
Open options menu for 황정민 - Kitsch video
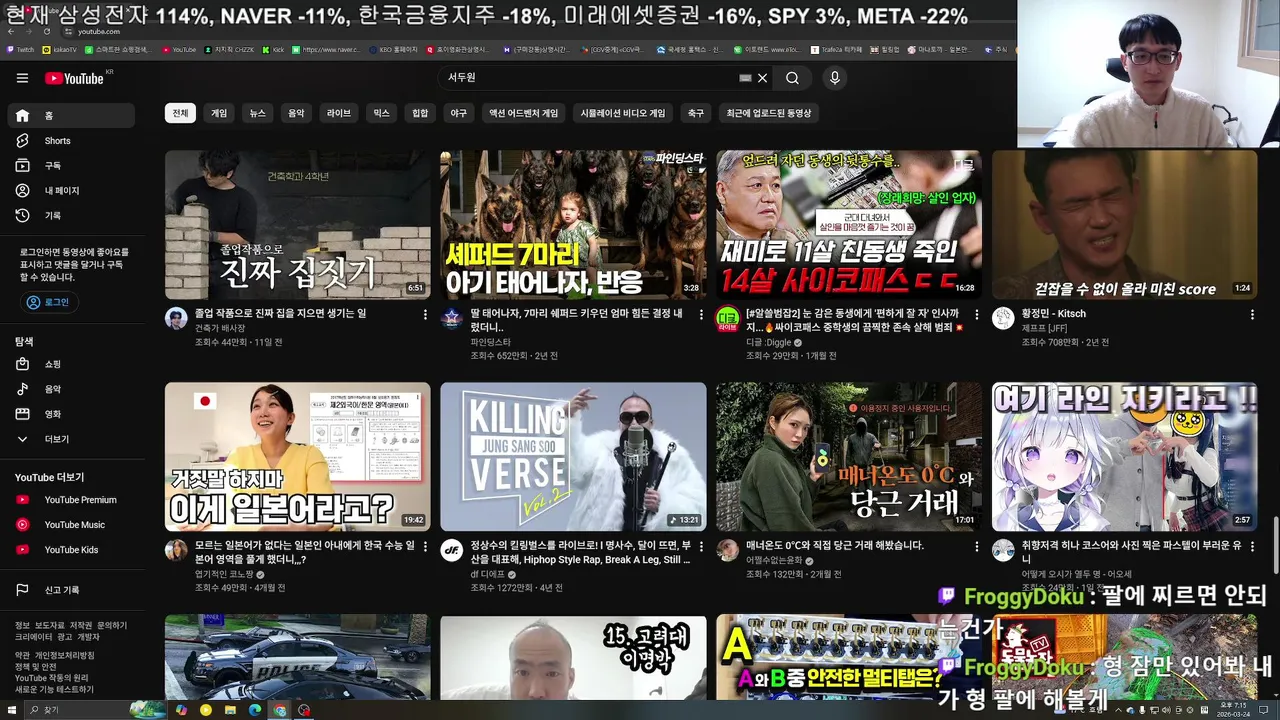pos(1252,314)
